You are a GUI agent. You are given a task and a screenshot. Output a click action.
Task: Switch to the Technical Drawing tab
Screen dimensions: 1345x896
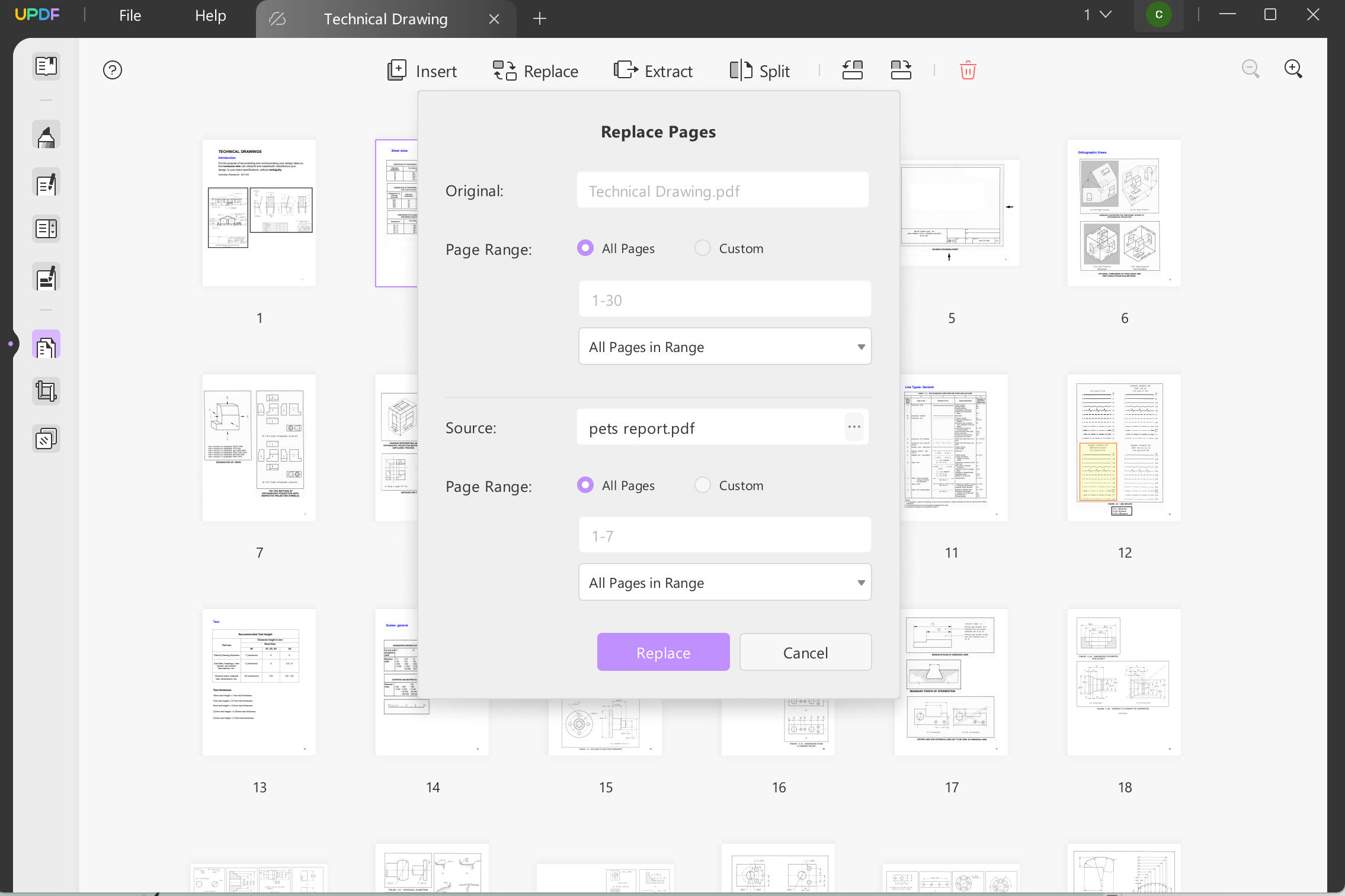pyautogui.click(x=385, y=18)
